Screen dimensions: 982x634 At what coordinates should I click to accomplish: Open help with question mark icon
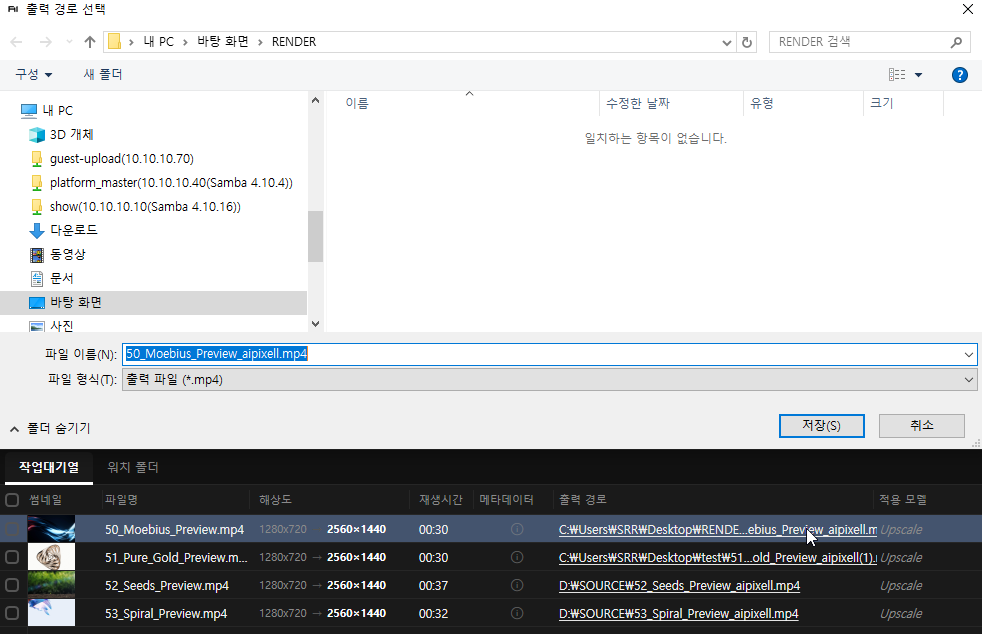click(959, 75)
